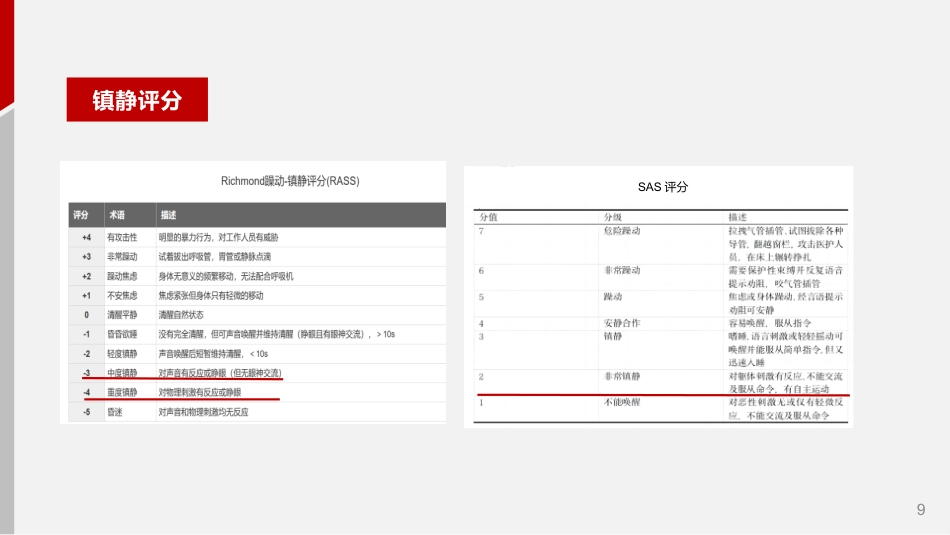The image size is (950, 535).
Task: Select the '-5' score cell
Action: point(87,412)
